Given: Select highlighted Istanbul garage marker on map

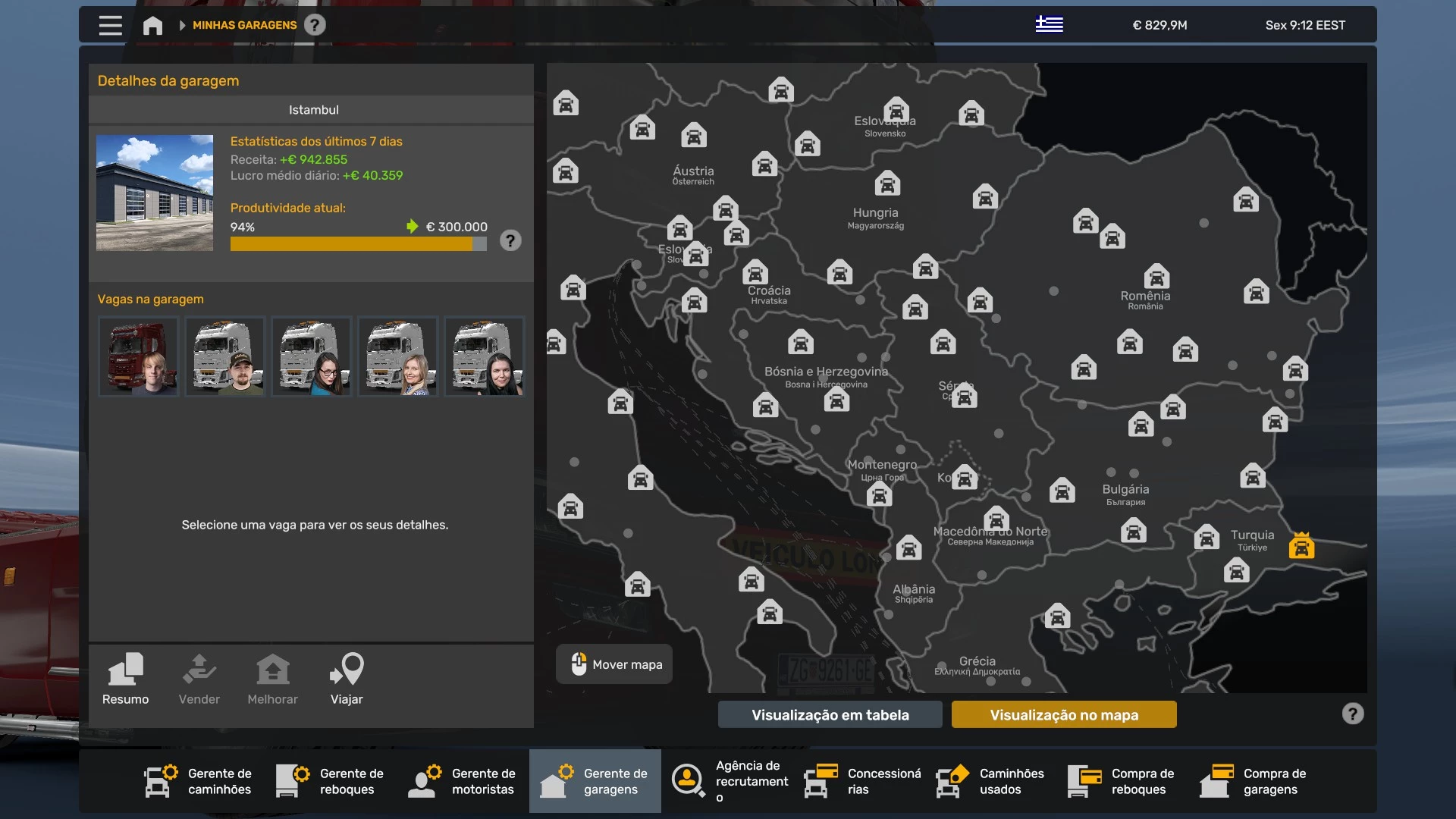Looking at the screenshot, I should point(1301,546).
